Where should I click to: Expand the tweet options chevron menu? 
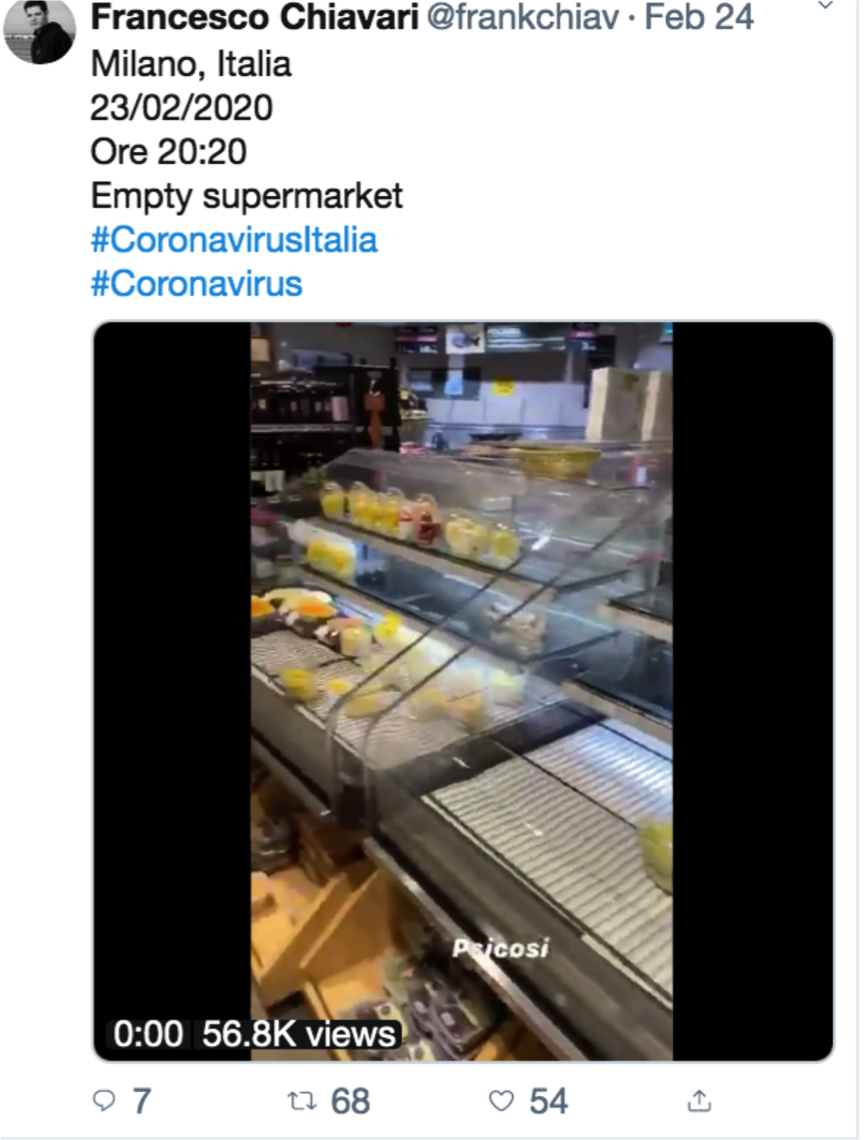point(825,6)
